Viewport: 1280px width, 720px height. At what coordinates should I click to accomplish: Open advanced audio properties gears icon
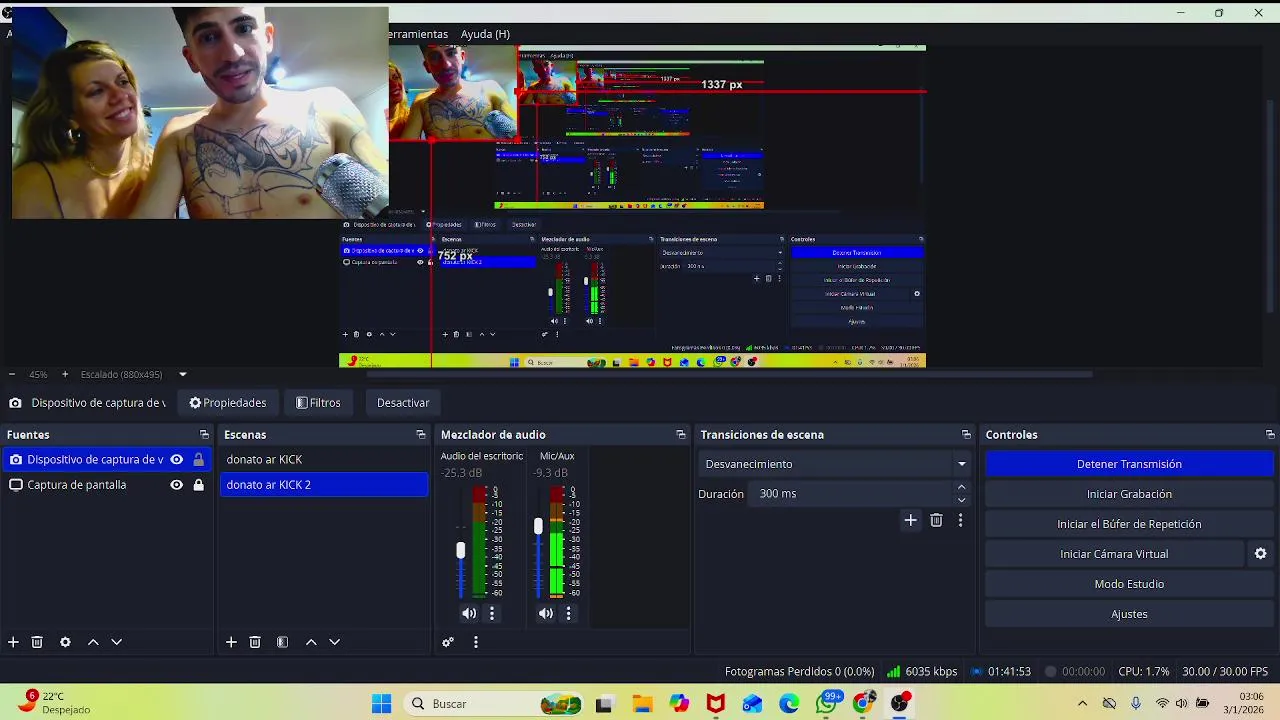[x=448, y=642]
